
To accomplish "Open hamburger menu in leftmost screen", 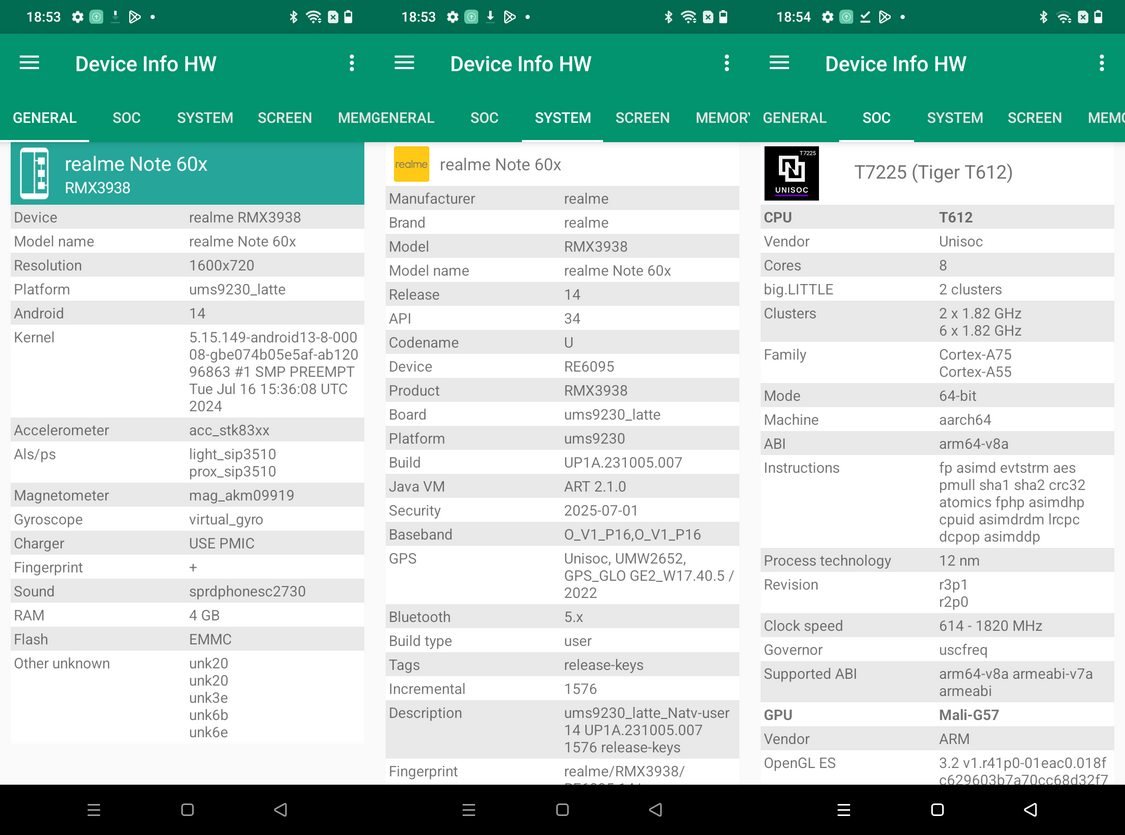I will (x=29, y=63).
